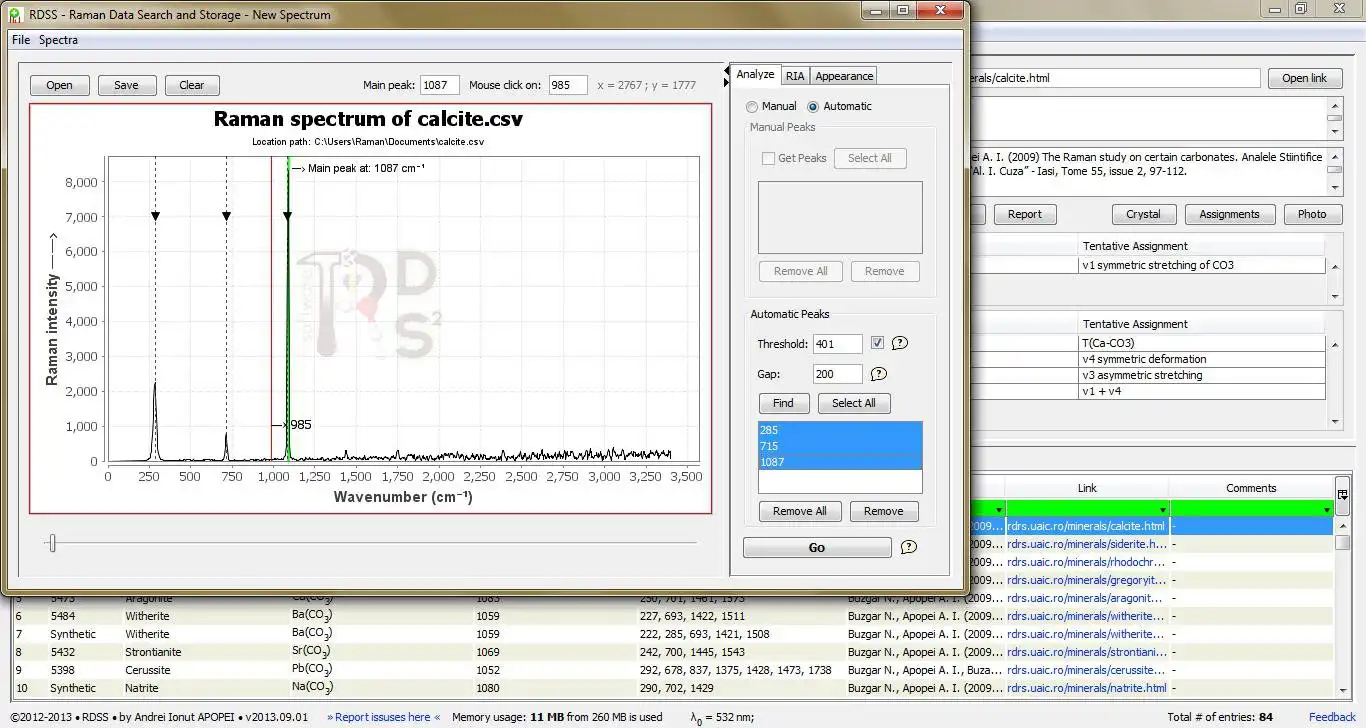1366x728 pixels.
Task: Open the cerussite link in the table
Action: [1087, 670]
